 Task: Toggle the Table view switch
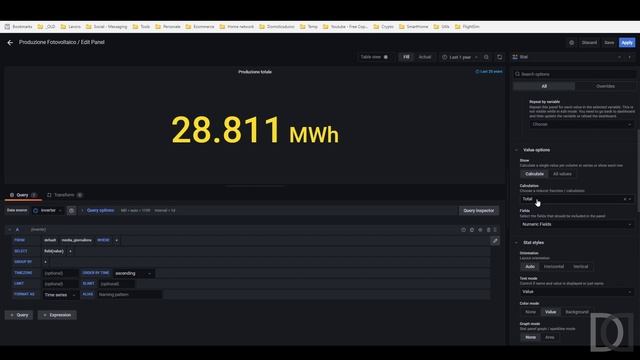[x=385, y=57]
